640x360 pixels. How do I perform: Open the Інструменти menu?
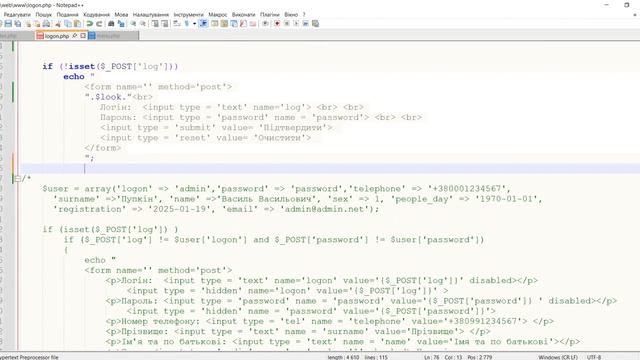[189, 15]
